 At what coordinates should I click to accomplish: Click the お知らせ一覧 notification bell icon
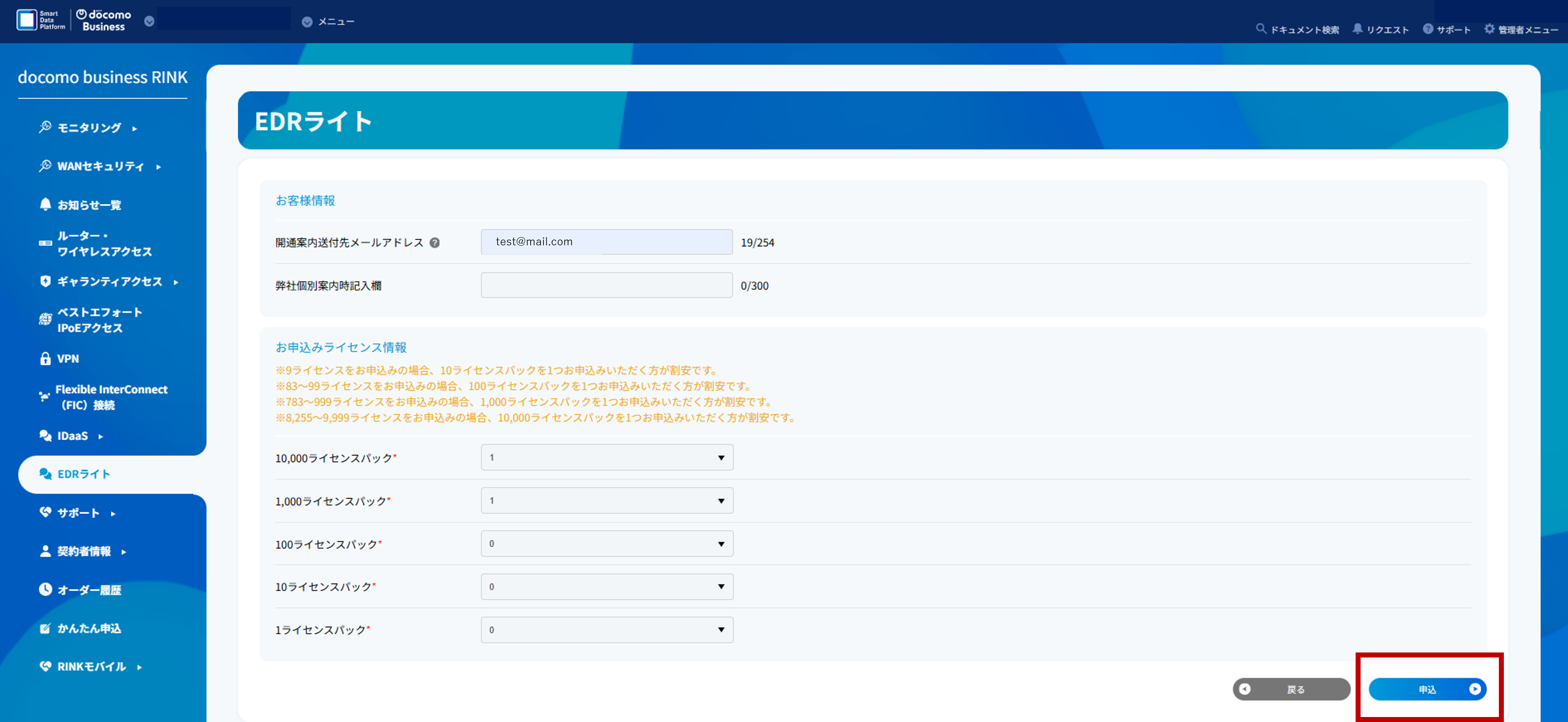46,205
